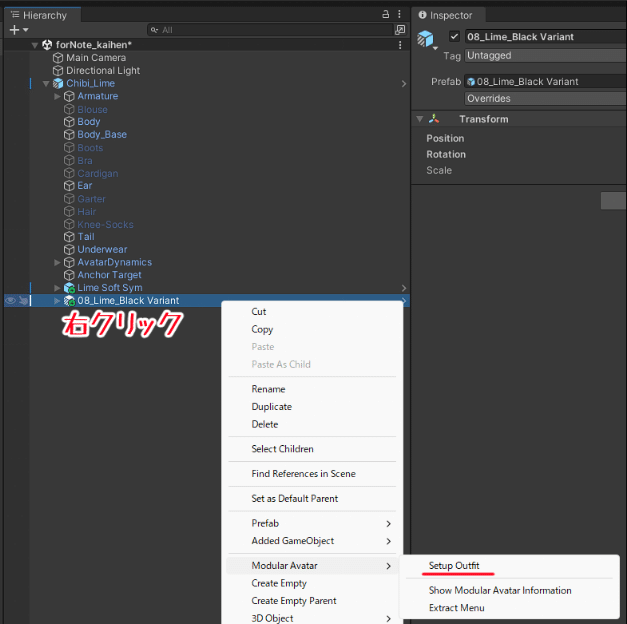Select the Body_Base object
This screenshot has width=627, height=624.
pos(102,134)
